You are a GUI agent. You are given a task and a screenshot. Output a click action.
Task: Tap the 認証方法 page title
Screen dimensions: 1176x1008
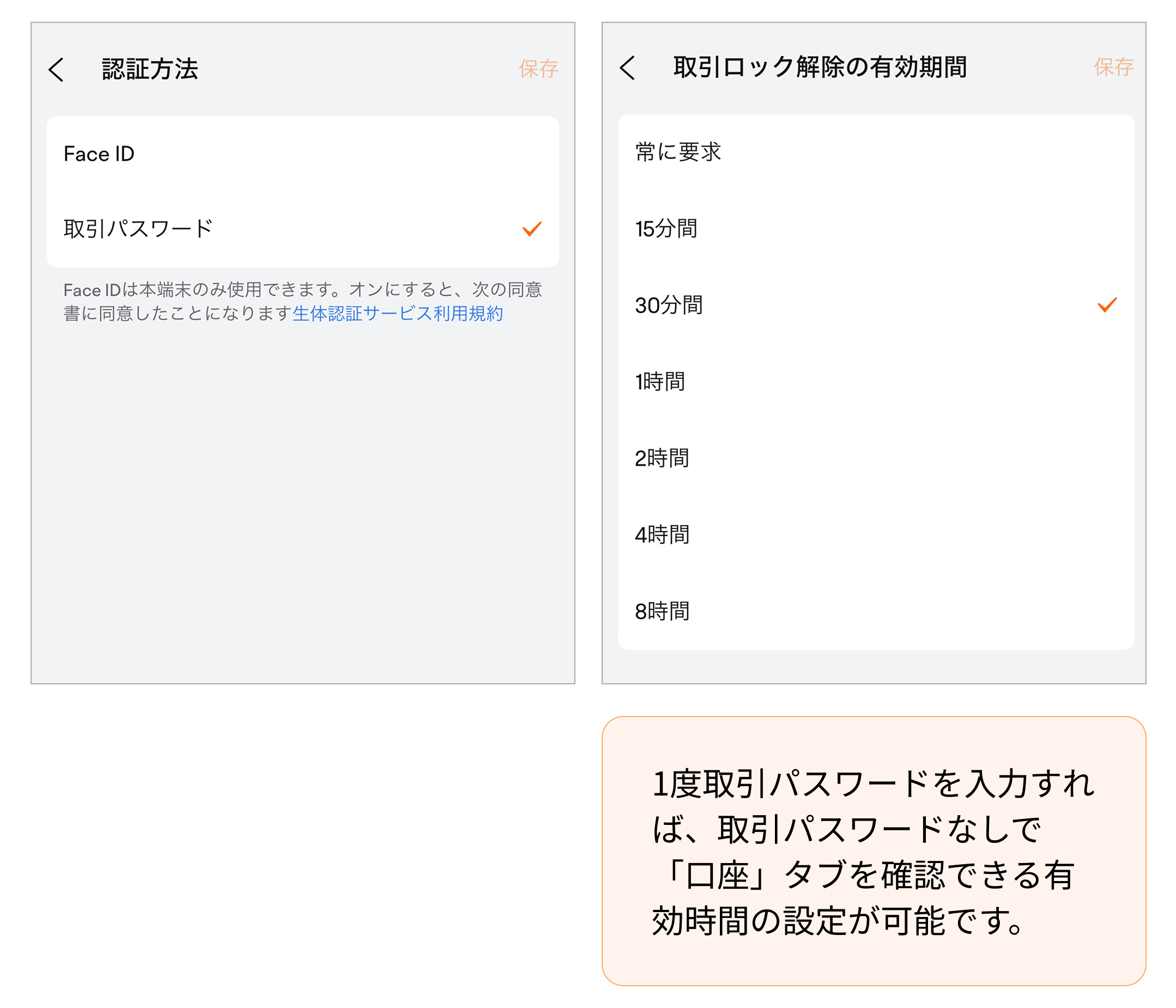150,69
